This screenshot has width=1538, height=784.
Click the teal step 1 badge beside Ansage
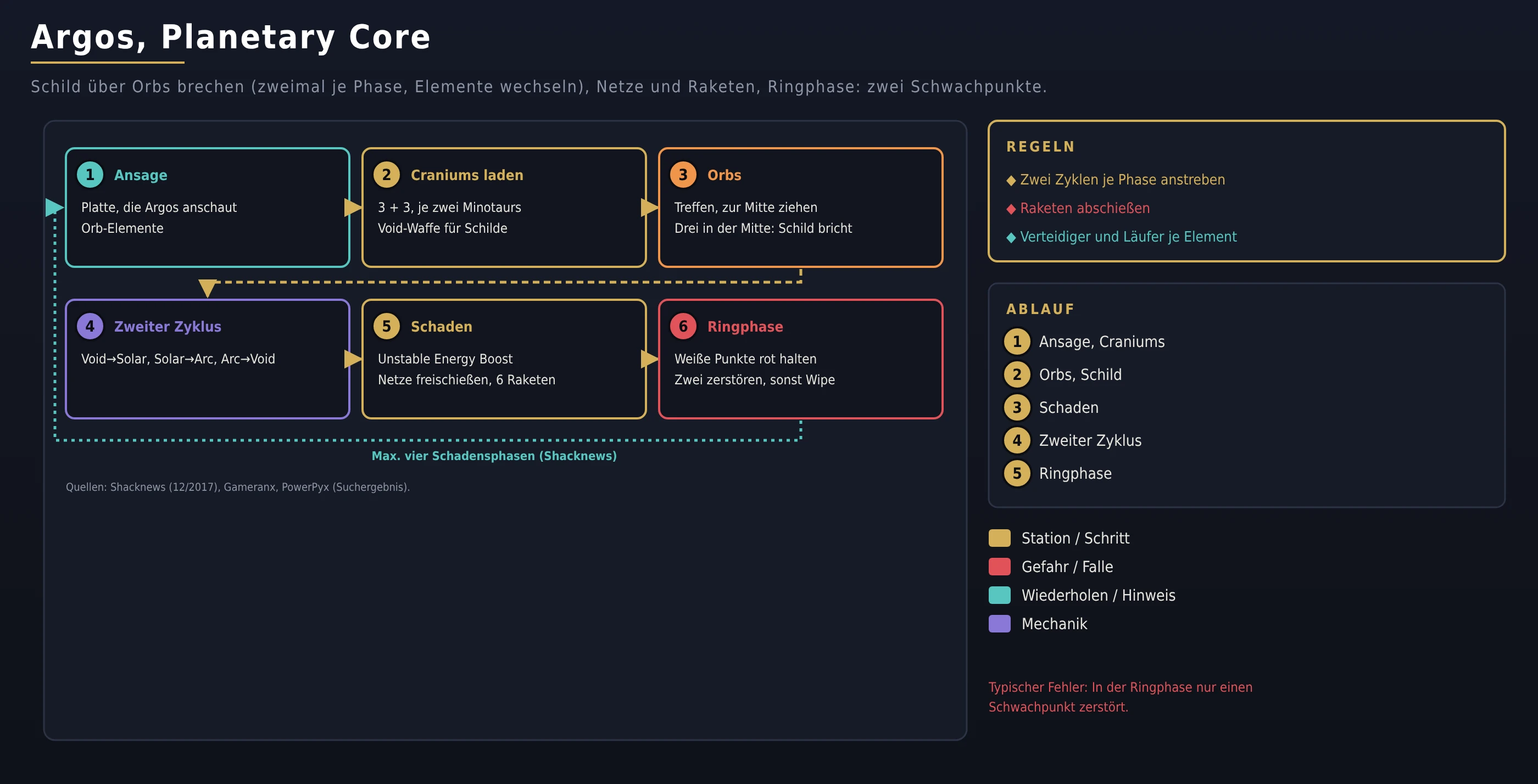pyautogui.click(x=90, y=175)
